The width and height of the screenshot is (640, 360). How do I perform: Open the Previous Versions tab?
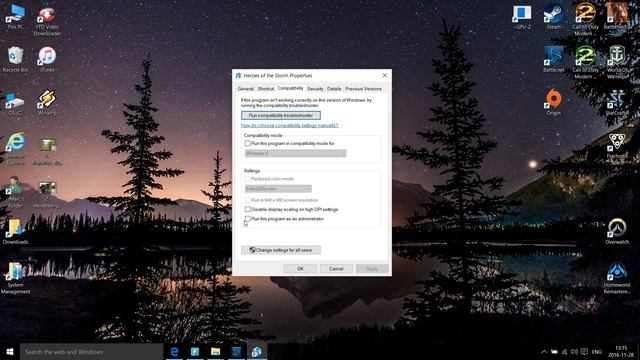[363, 89]
